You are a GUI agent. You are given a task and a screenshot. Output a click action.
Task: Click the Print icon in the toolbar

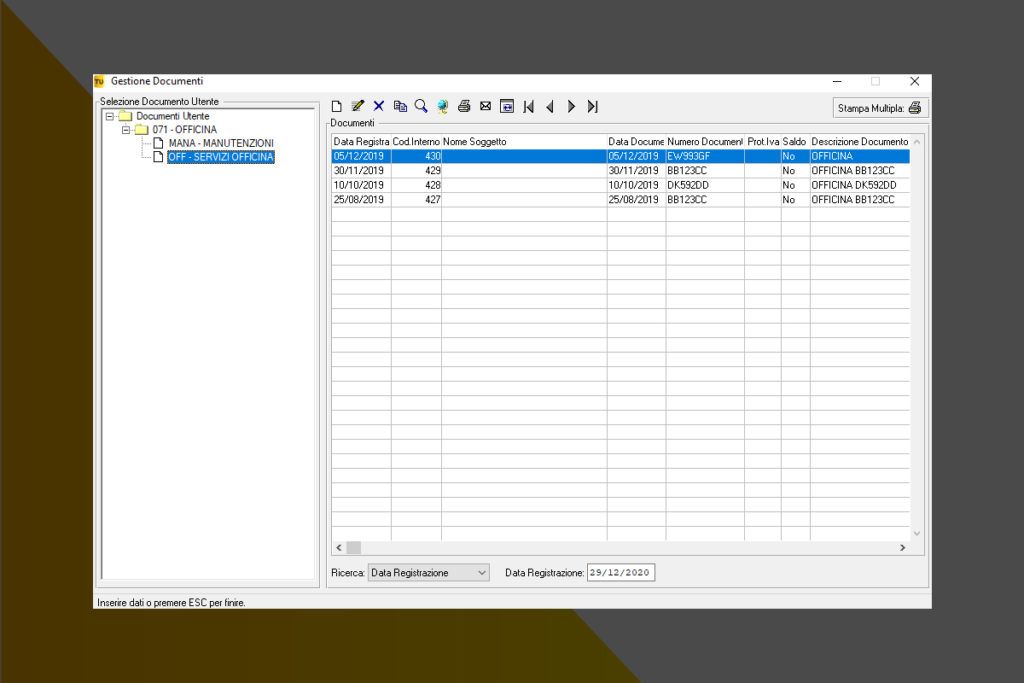click(464, 106)
